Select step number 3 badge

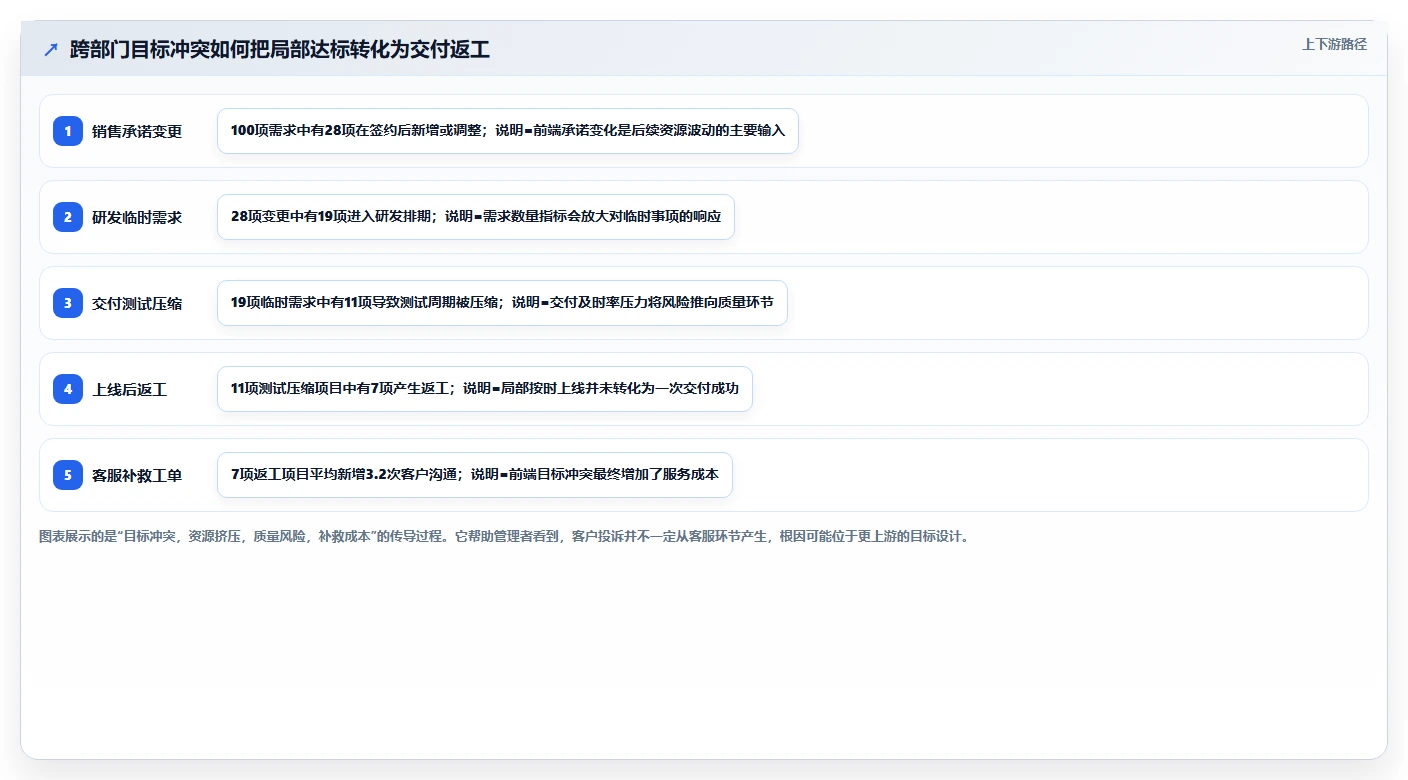tap(68, 303)
